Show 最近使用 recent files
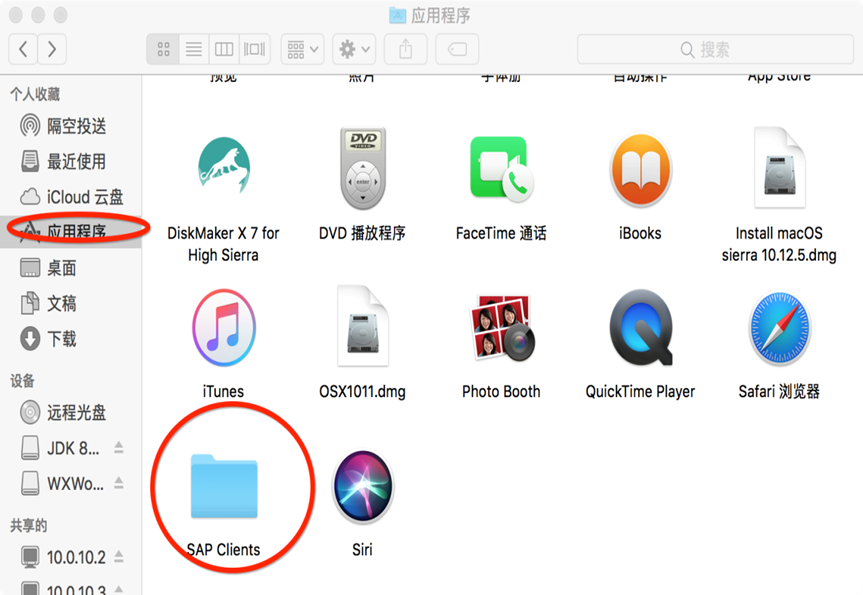This screenshot has width=863, height=595. (x=70, y=161)
